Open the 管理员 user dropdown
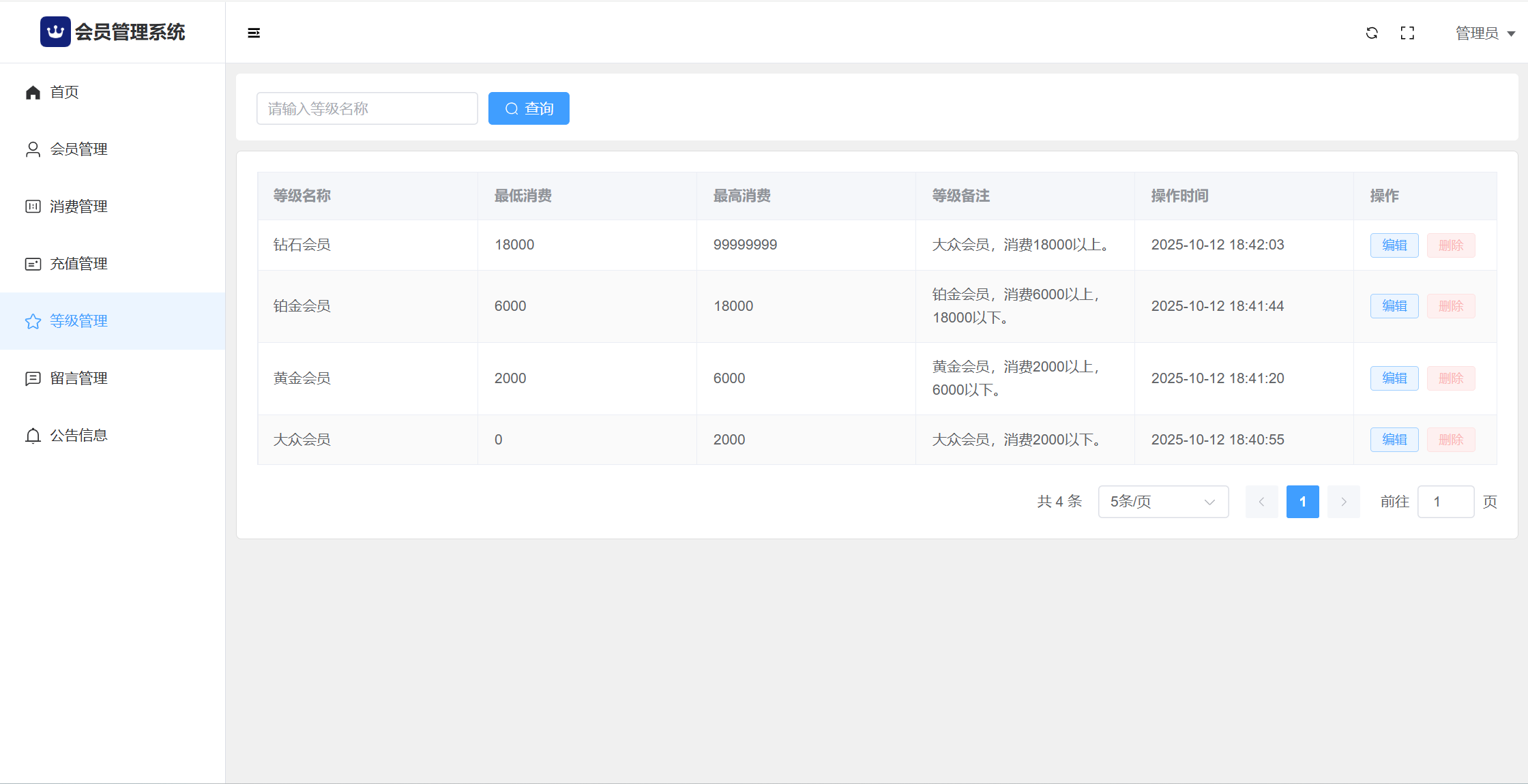 [x=1484, y=33]
